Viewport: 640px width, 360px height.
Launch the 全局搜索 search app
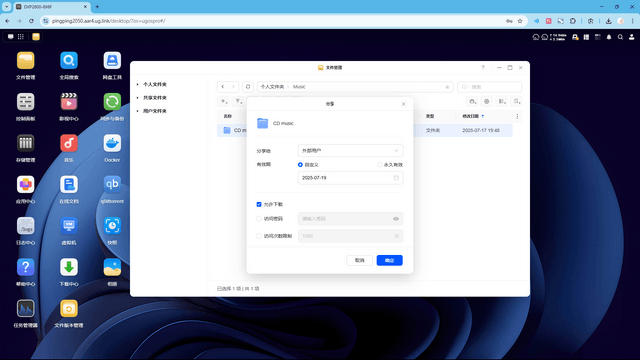pyautogui.click(x=69, y=61)
